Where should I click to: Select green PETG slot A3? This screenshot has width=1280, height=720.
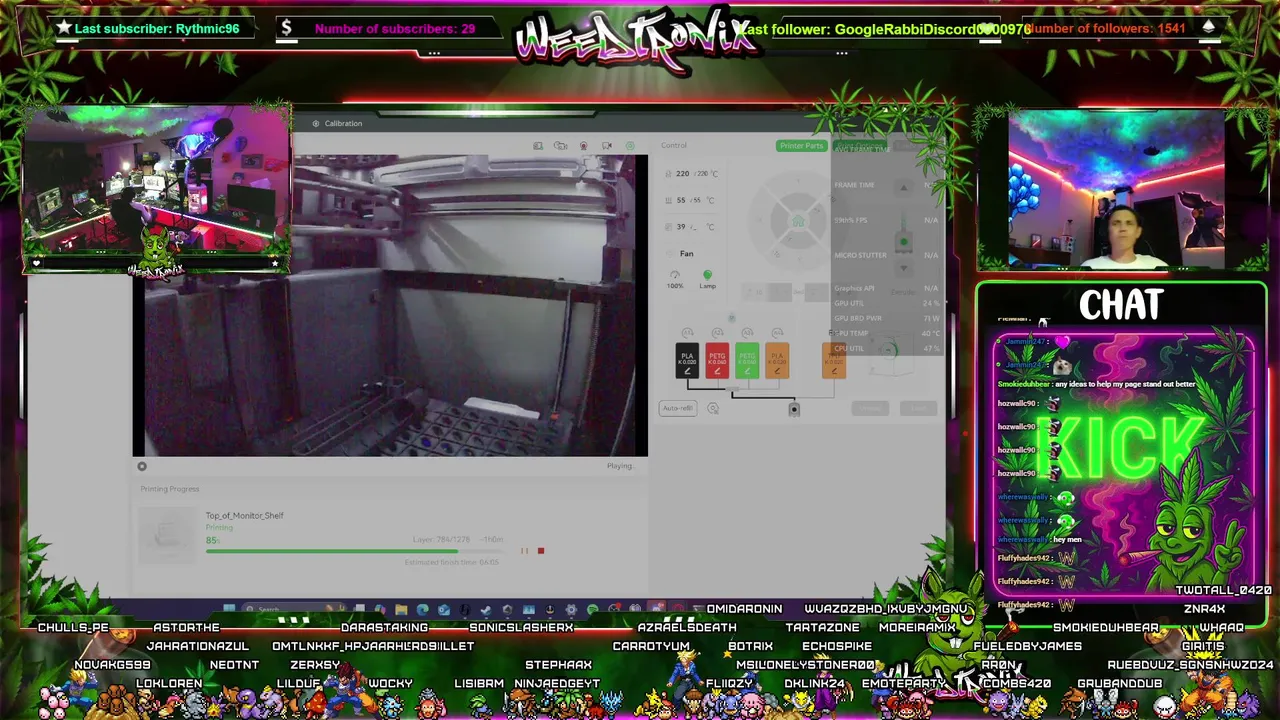[747, 361]
